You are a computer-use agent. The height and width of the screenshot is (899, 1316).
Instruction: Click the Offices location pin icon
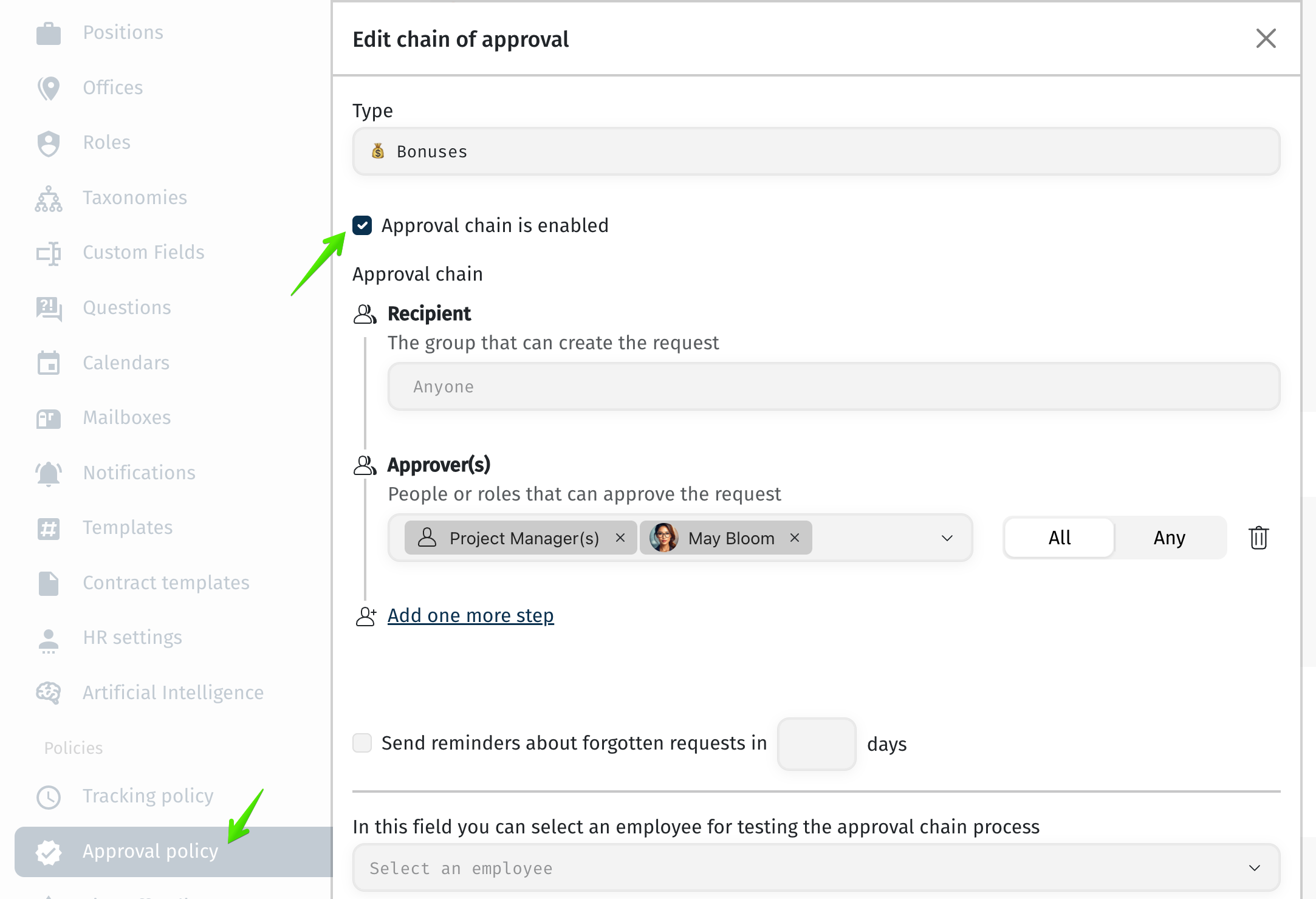(49, 88)
